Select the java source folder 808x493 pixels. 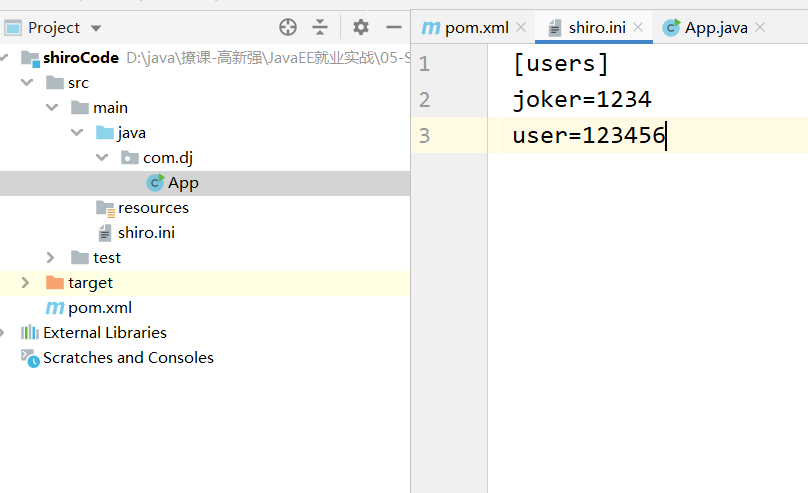point(131,133)
